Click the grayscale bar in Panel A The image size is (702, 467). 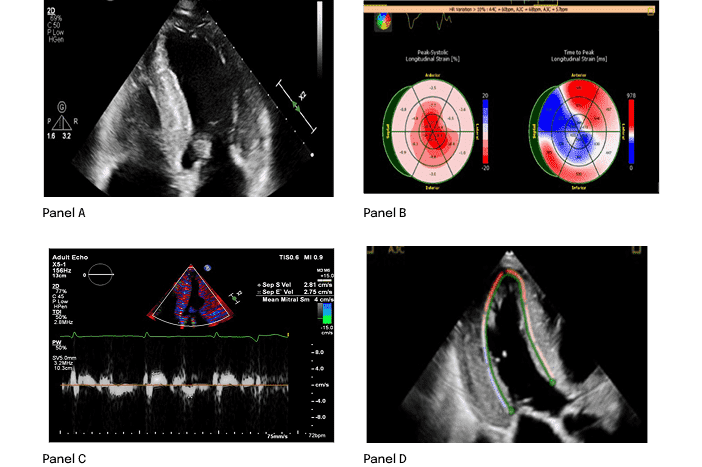point(320,39)
